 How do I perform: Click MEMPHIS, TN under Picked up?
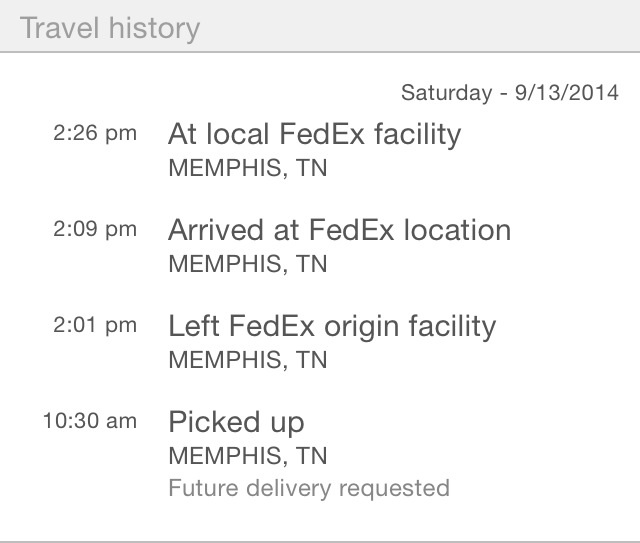coord(248,456)
